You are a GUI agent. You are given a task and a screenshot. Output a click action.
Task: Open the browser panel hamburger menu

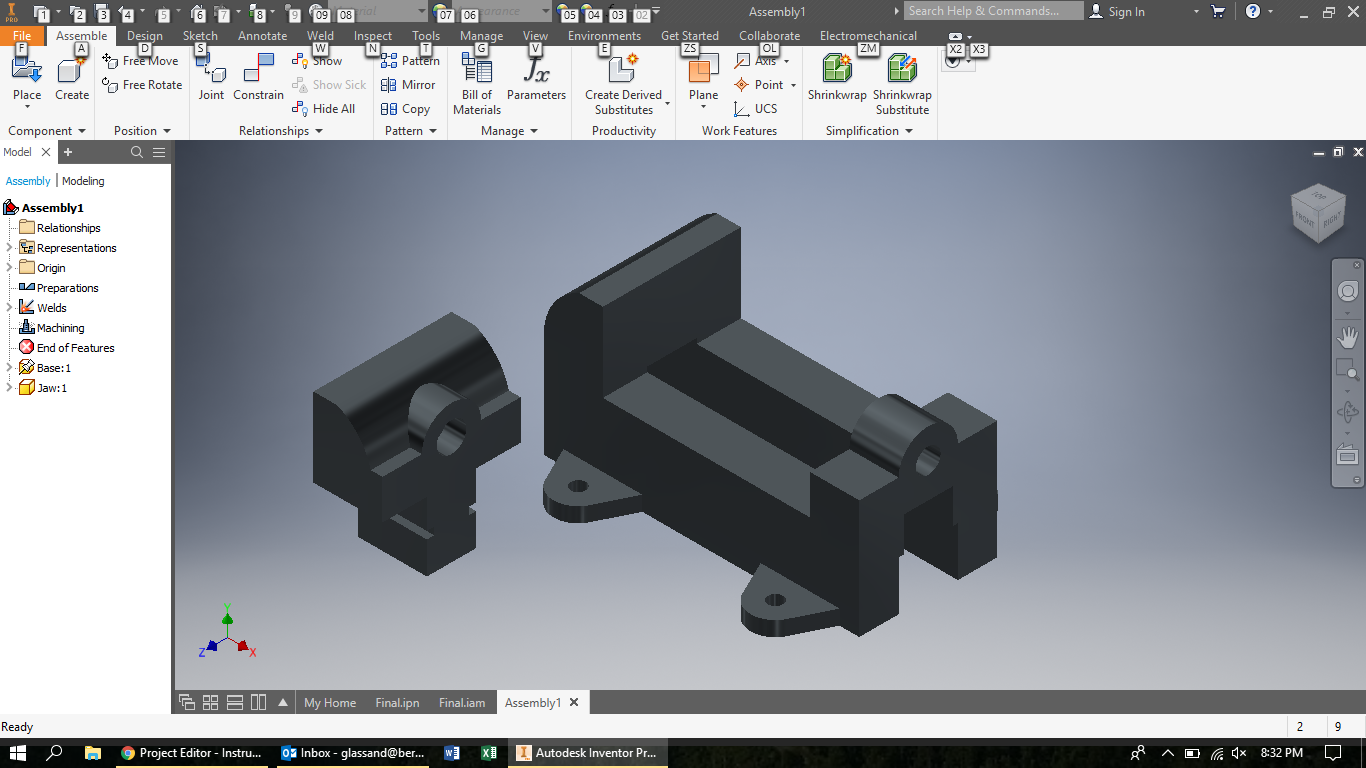(x=159, y=152)
